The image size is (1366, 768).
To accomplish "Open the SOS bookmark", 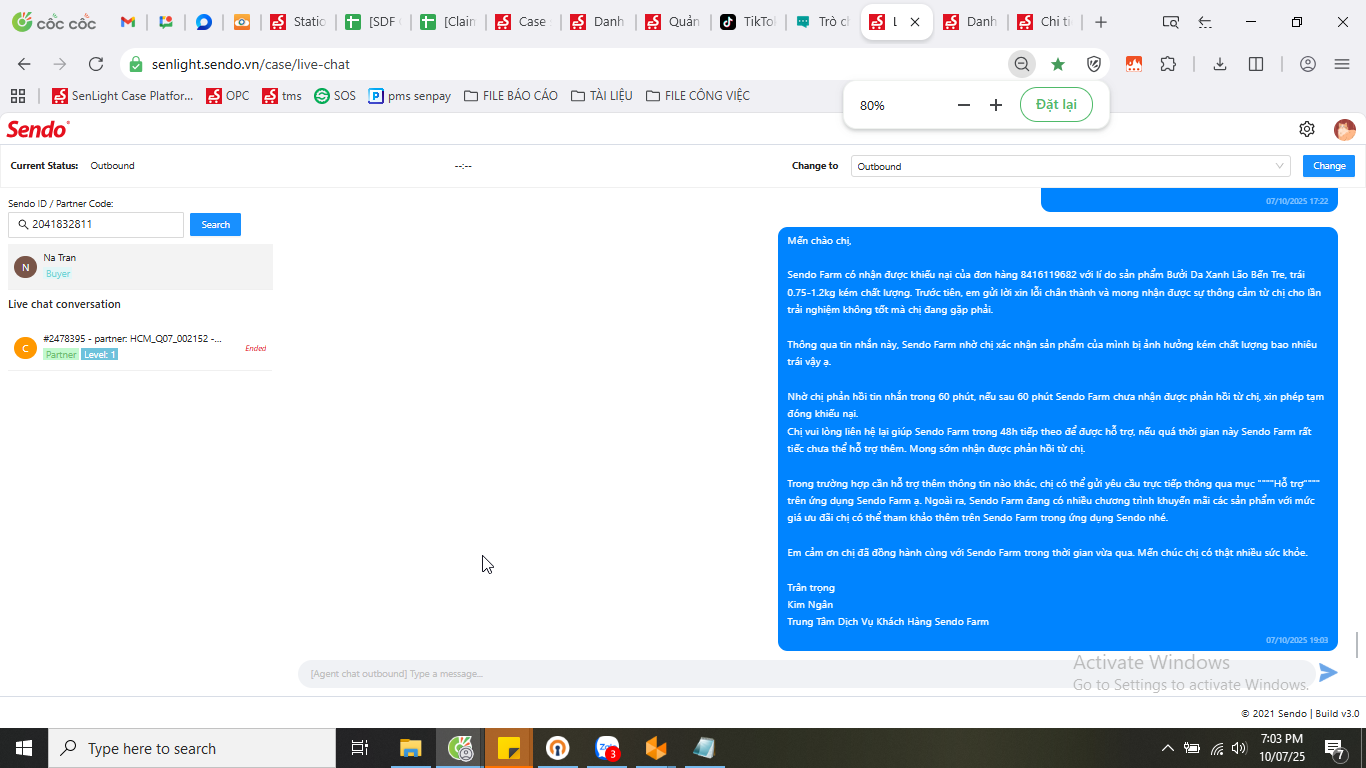I will [335, 96].
